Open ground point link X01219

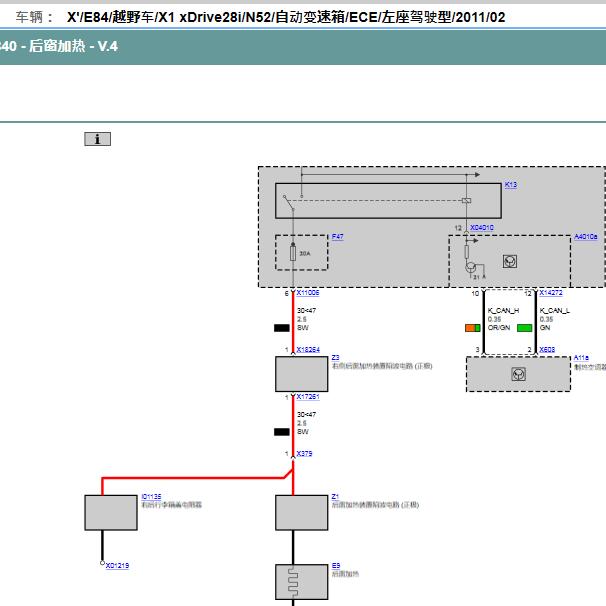117,565
